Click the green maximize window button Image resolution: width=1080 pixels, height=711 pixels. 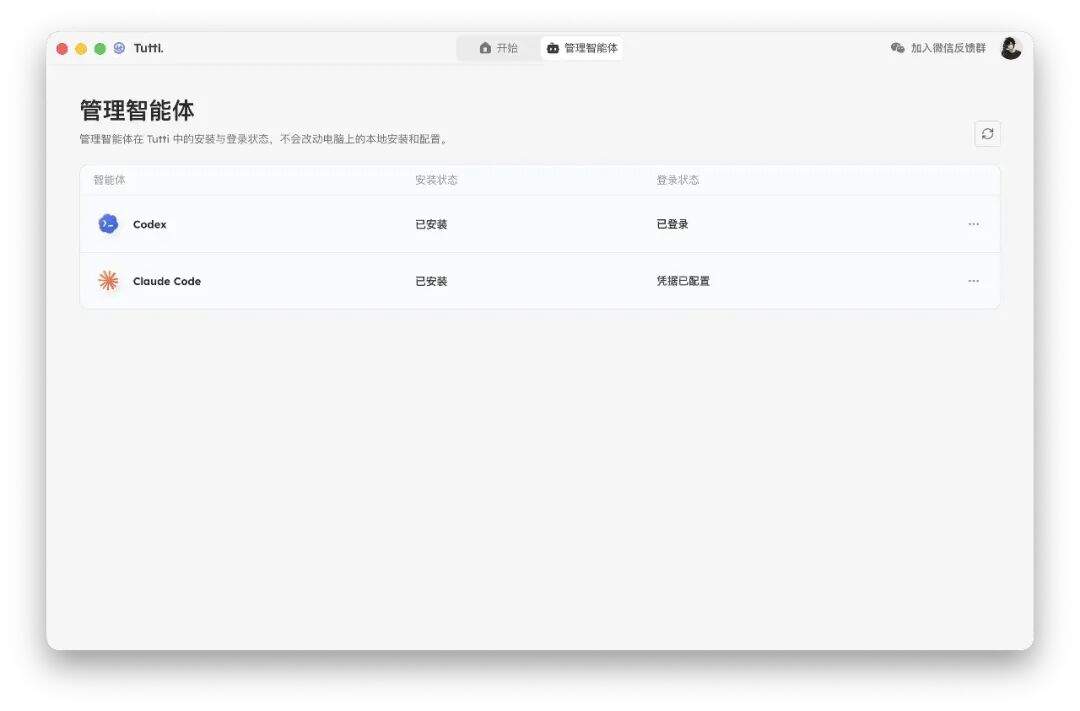[x=100, y=48]
